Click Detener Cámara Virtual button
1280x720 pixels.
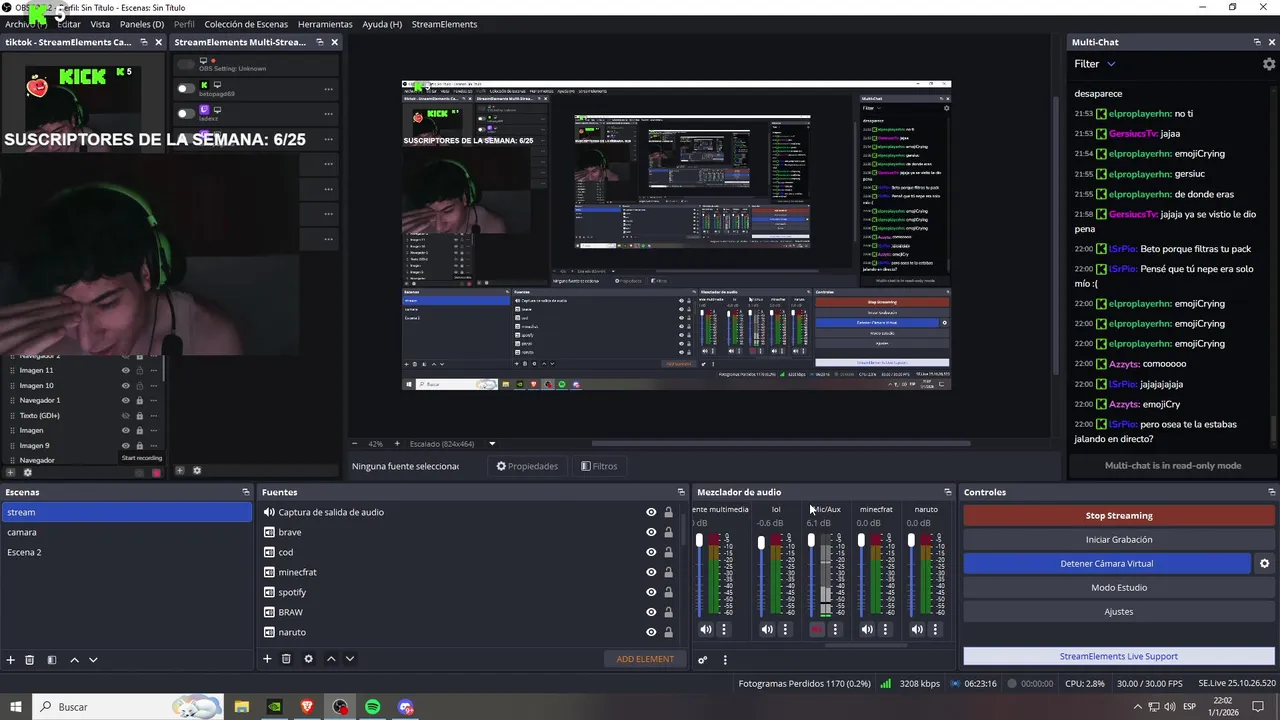click(1107, 564)
